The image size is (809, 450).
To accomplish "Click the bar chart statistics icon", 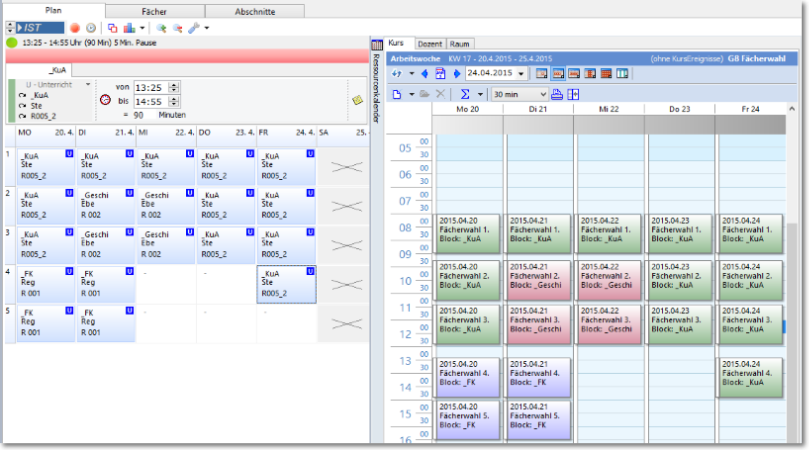I will coord(130,28).
